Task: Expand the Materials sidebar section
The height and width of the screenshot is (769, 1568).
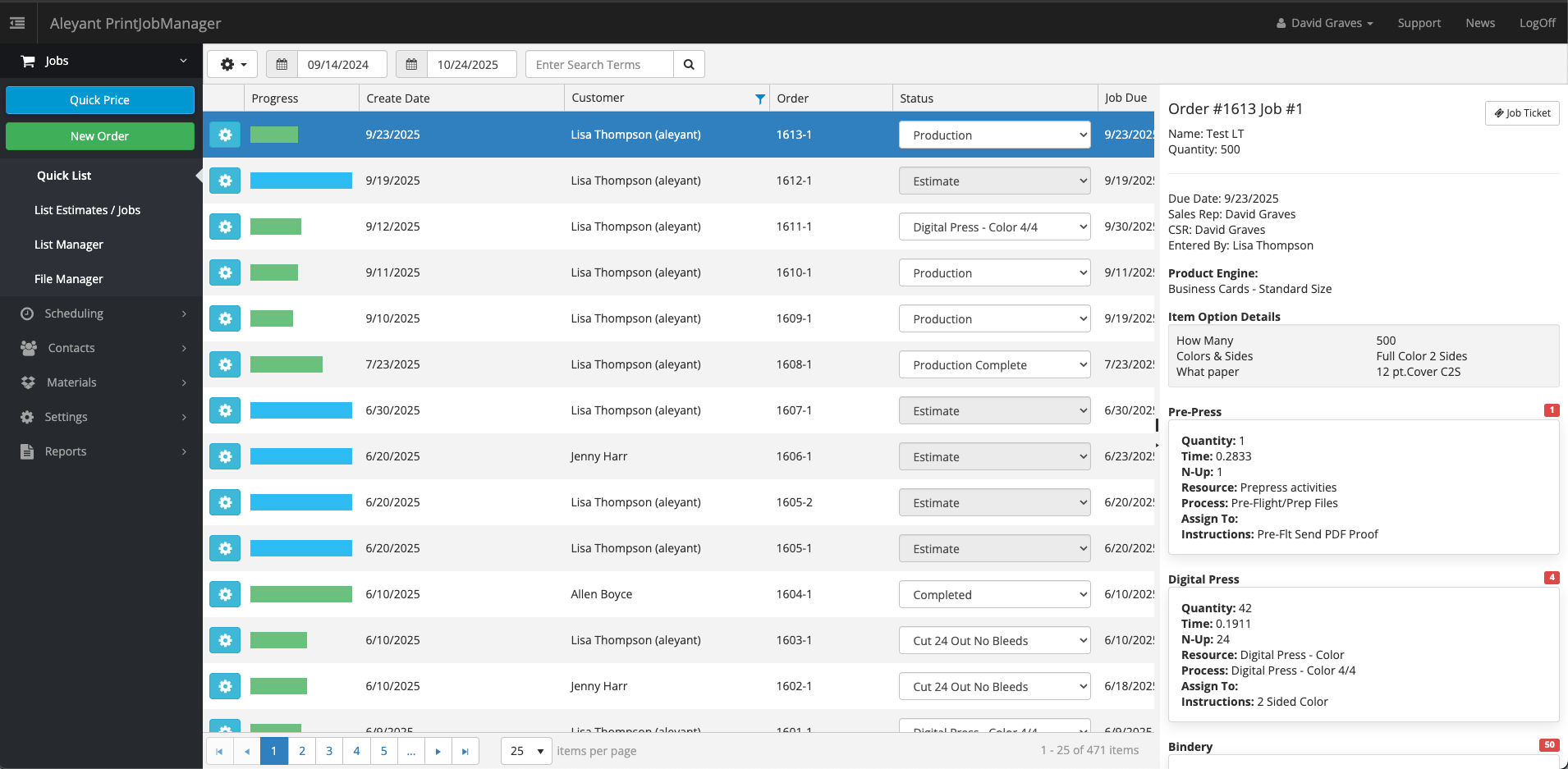Action: click(x=101, y=382)
